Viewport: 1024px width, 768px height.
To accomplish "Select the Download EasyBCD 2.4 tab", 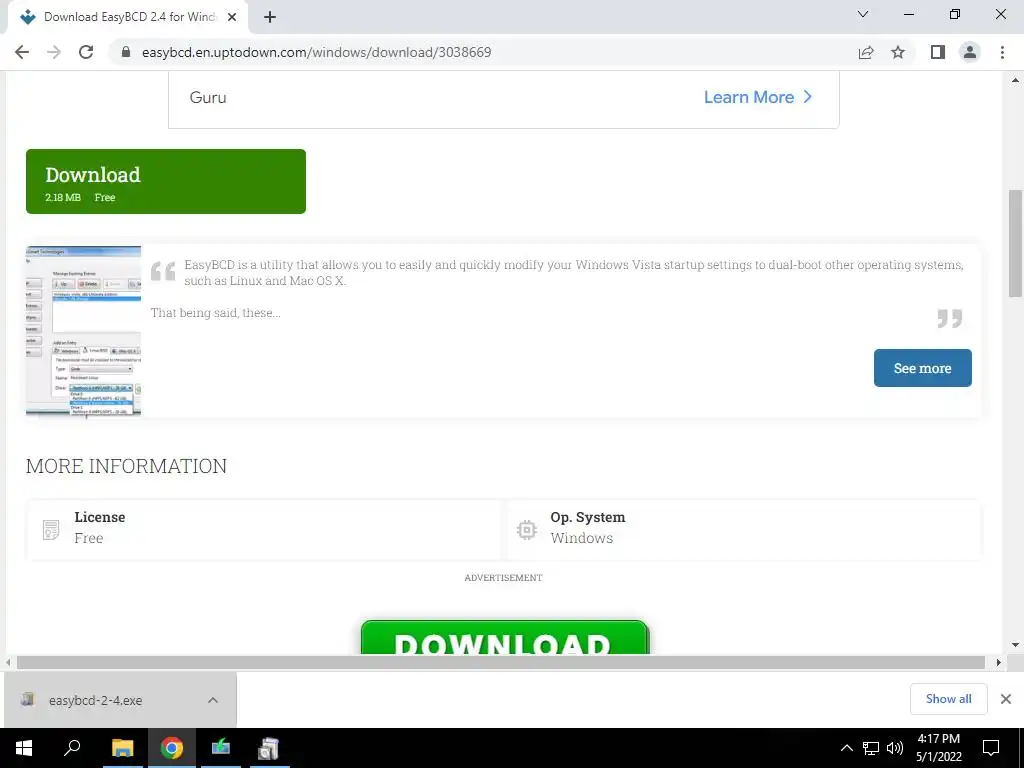I will point(128,17).
